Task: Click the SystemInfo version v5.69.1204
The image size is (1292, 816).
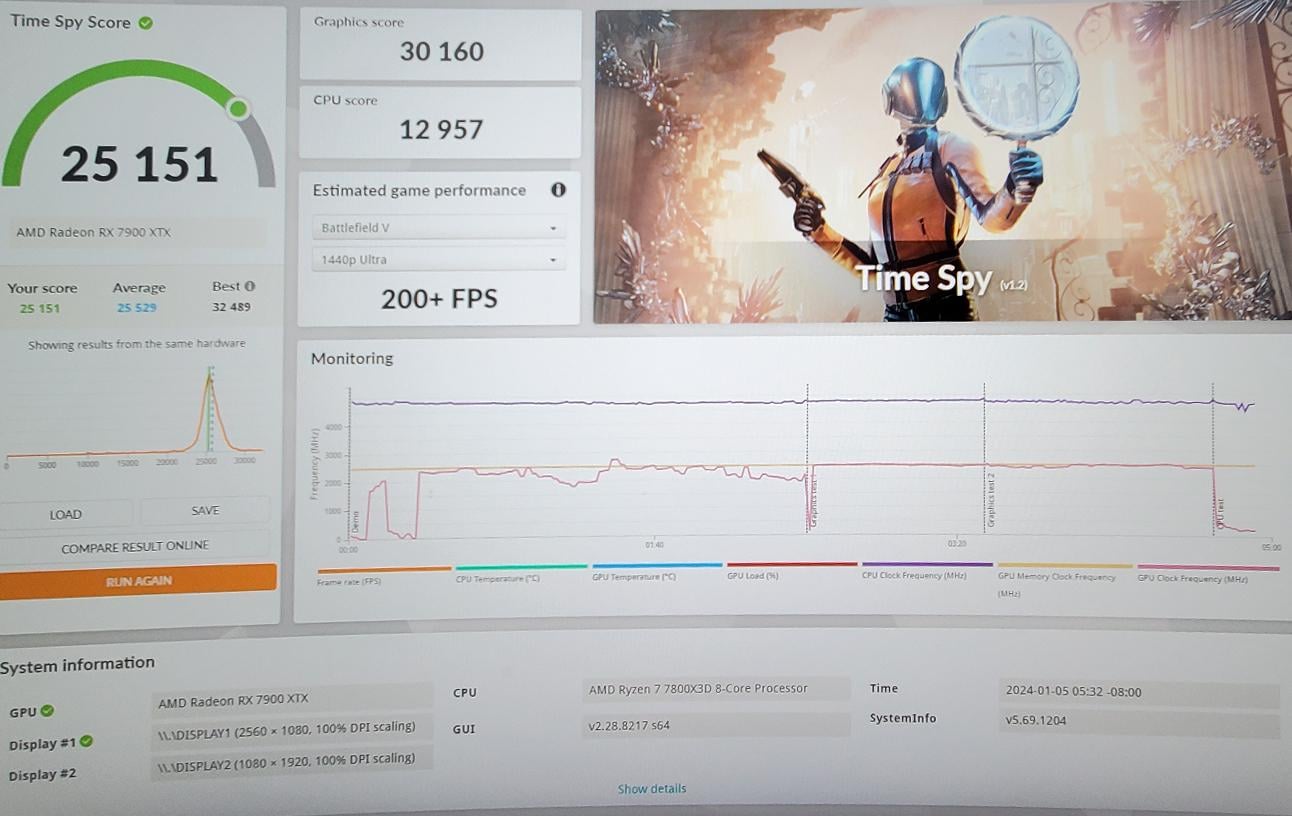Action: coord(1139,720)
